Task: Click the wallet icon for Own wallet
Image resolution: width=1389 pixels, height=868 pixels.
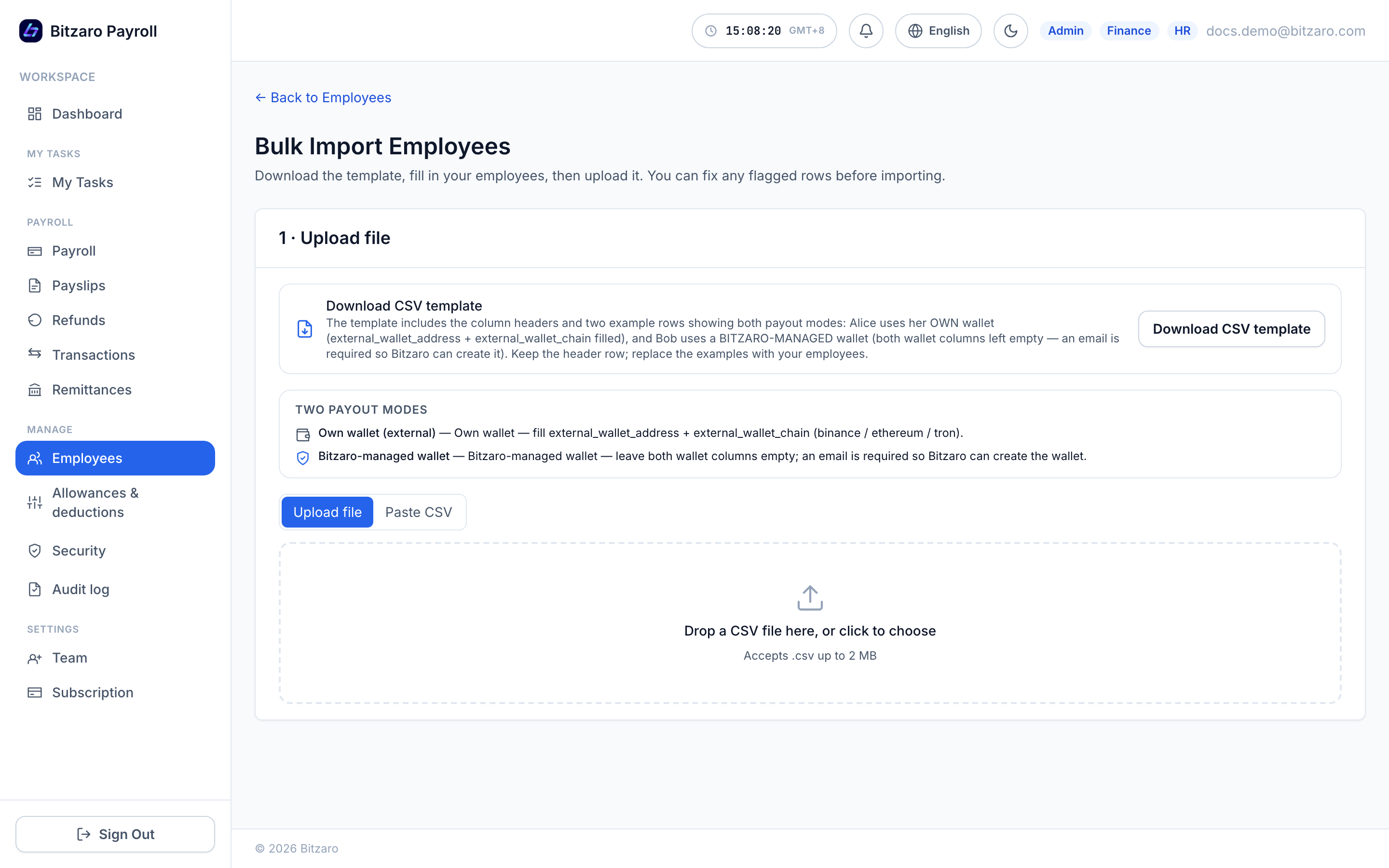Action: pyautogui.click(x=302, y=434)
